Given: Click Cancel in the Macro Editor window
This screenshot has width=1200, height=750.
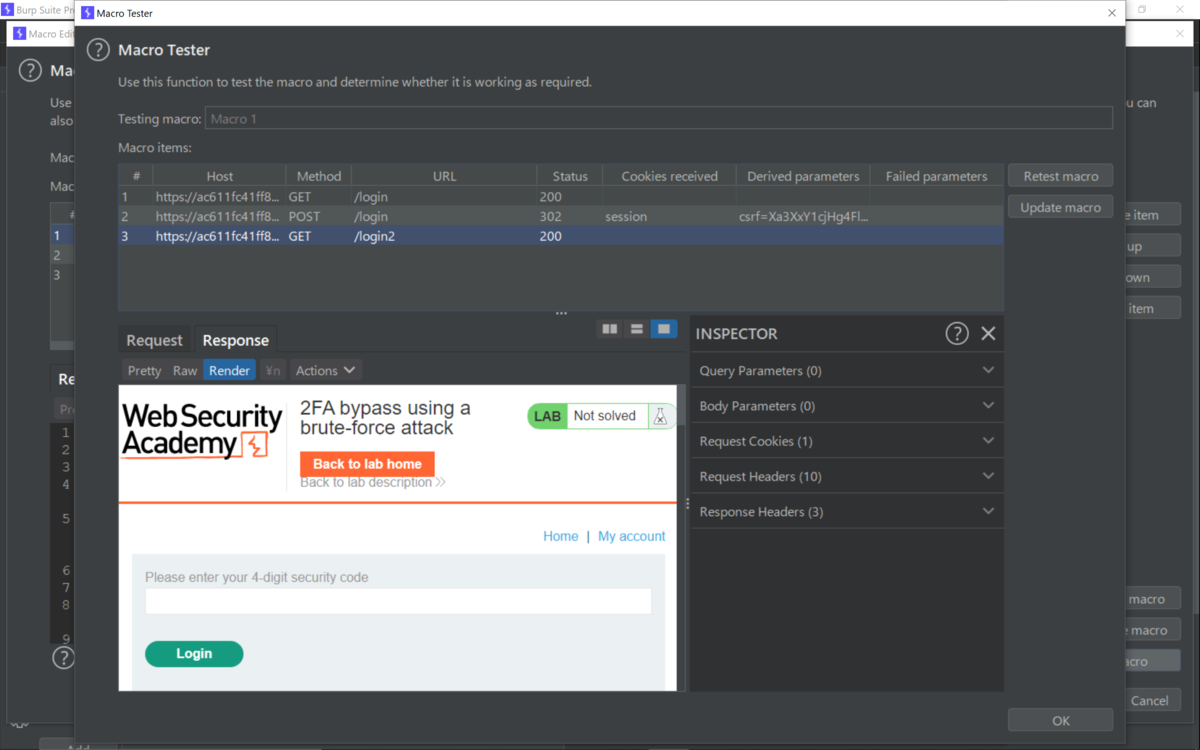Looking at the screenshot, I should click(x=1152, y=700).
